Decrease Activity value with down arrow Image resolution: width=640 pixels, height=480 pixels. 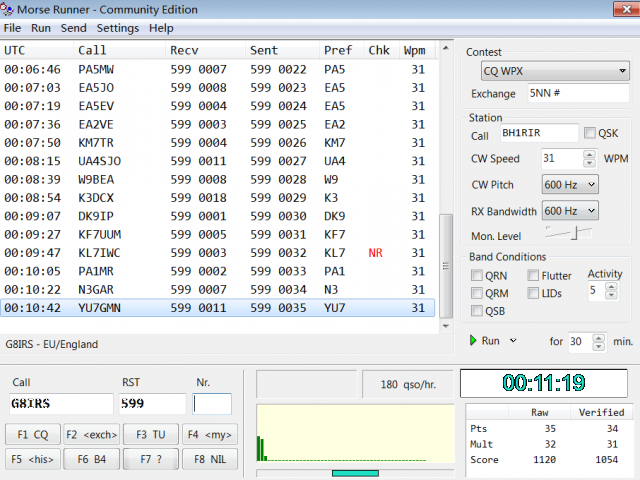(x=611, y=295)
